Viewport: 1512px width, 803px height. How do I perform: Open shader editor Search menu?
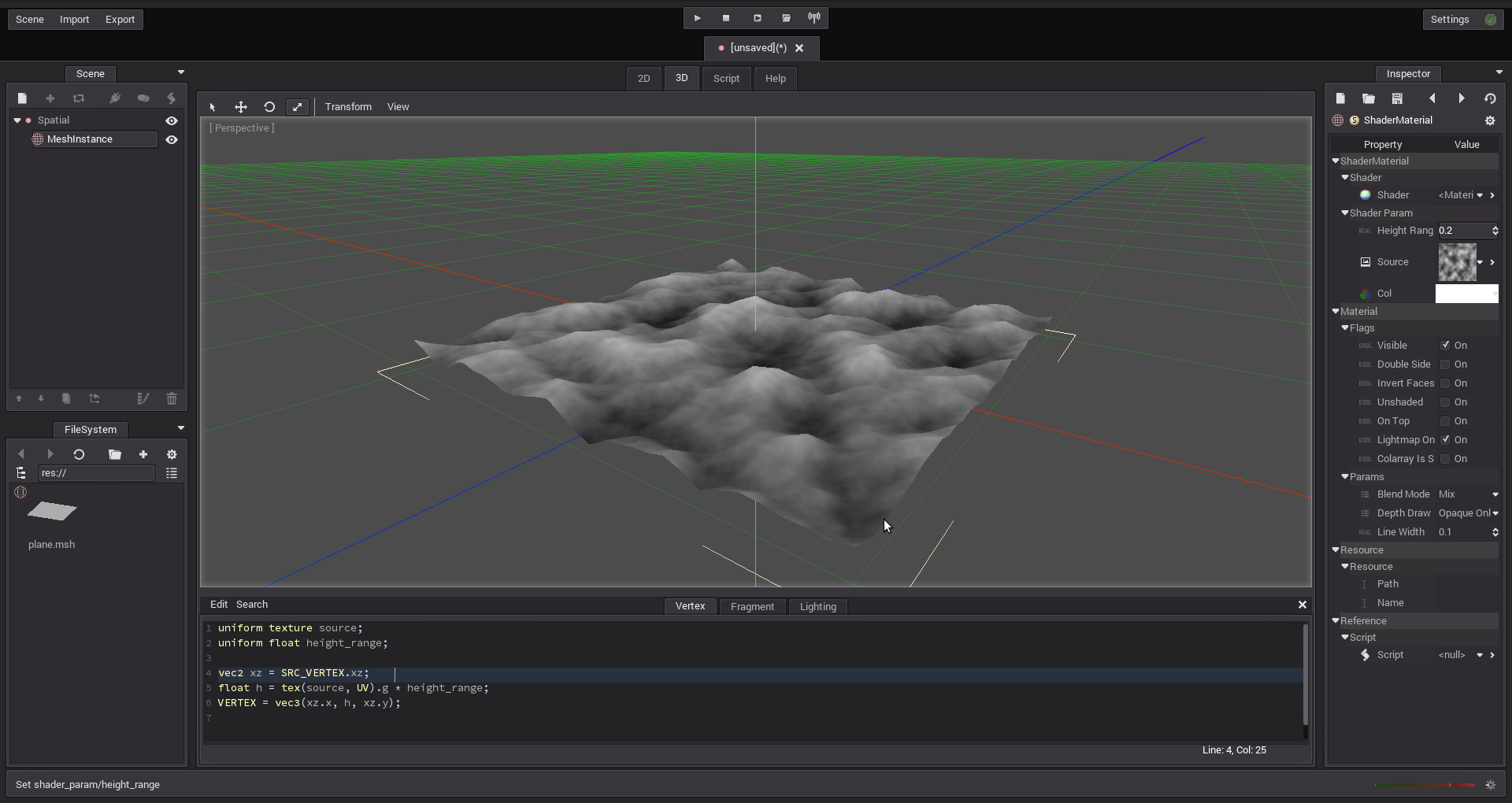click(x=252, y=605)
